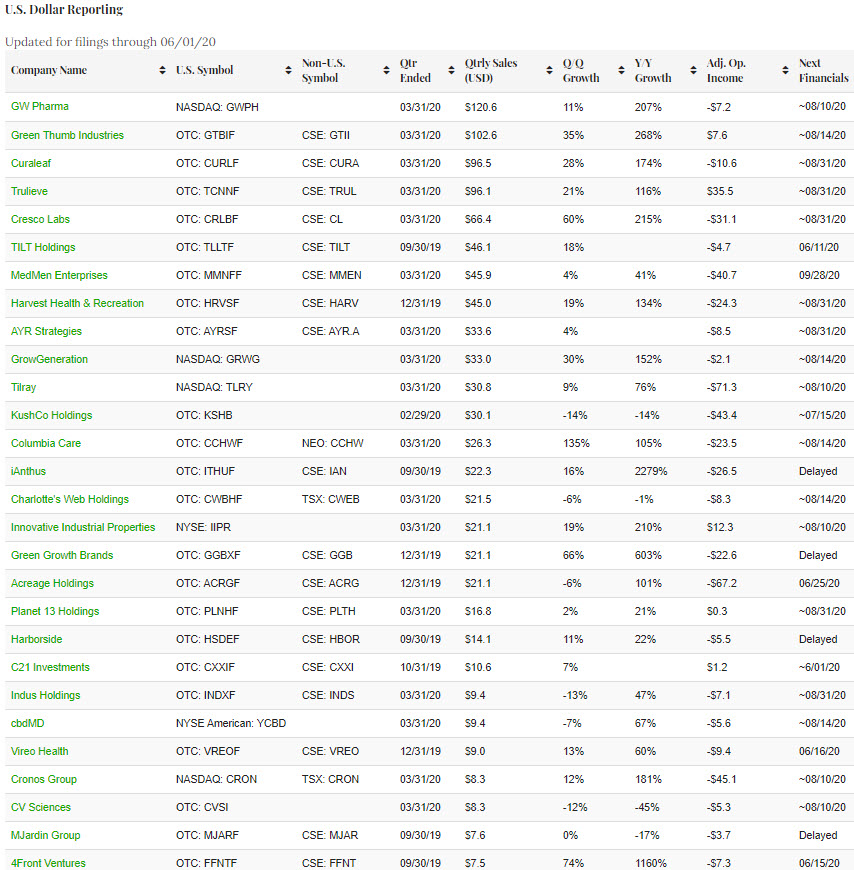The height and width of the screenshot is (870, 854).
Task: Sort by Y/Y Growth arrows
Action: click(693, 71)
